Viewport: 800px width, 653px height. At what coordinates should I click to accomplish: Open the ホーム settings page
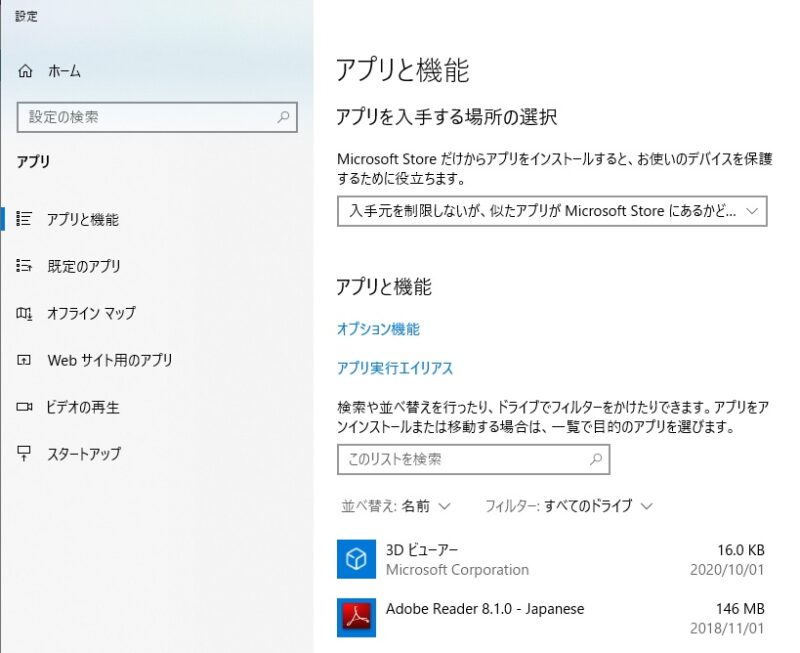(64, 71)
